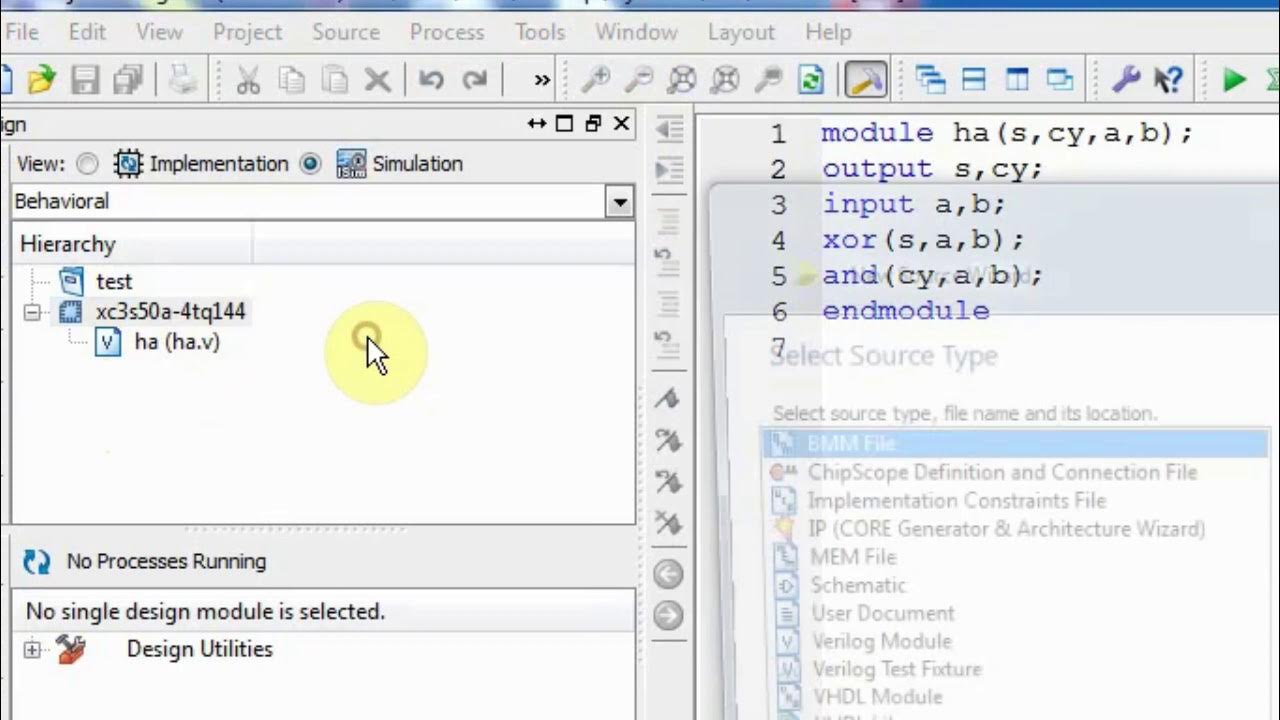The image size is (1280, 720).
Task: Click the green Refresh icon
Action: click(x=811, y=80)
